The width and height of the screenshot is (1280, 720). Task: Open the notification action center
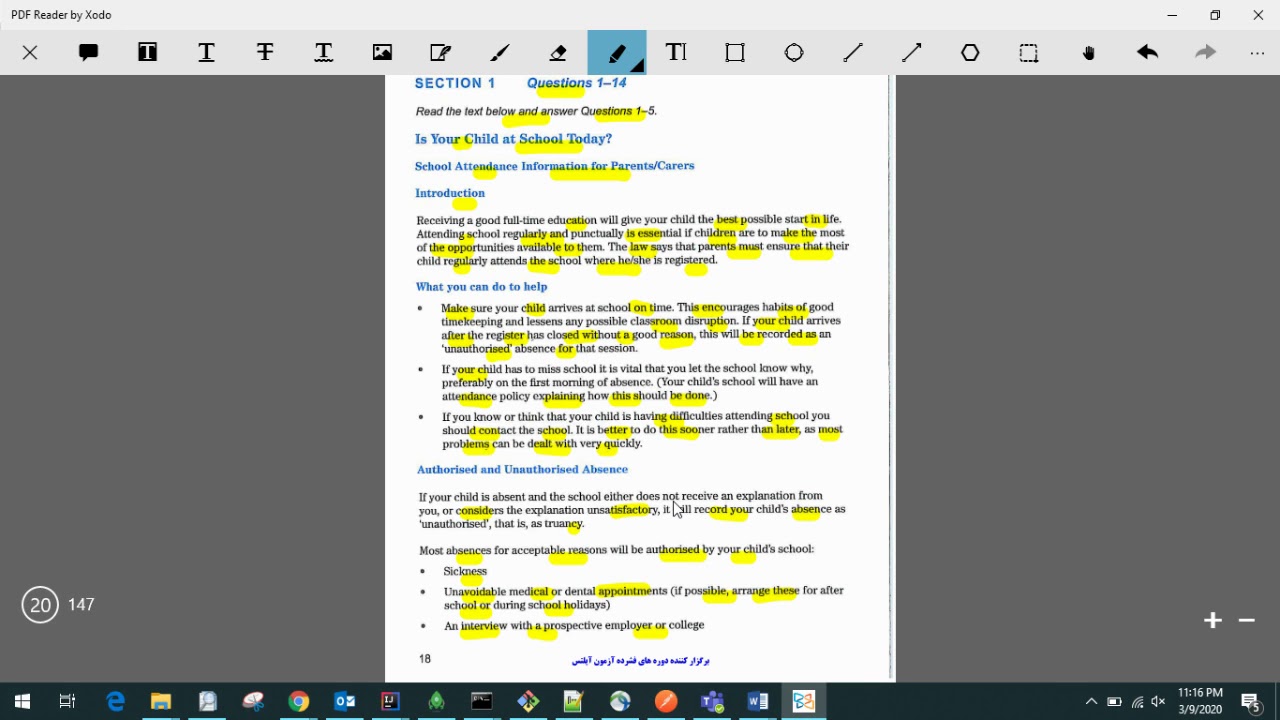point(1251,702)
